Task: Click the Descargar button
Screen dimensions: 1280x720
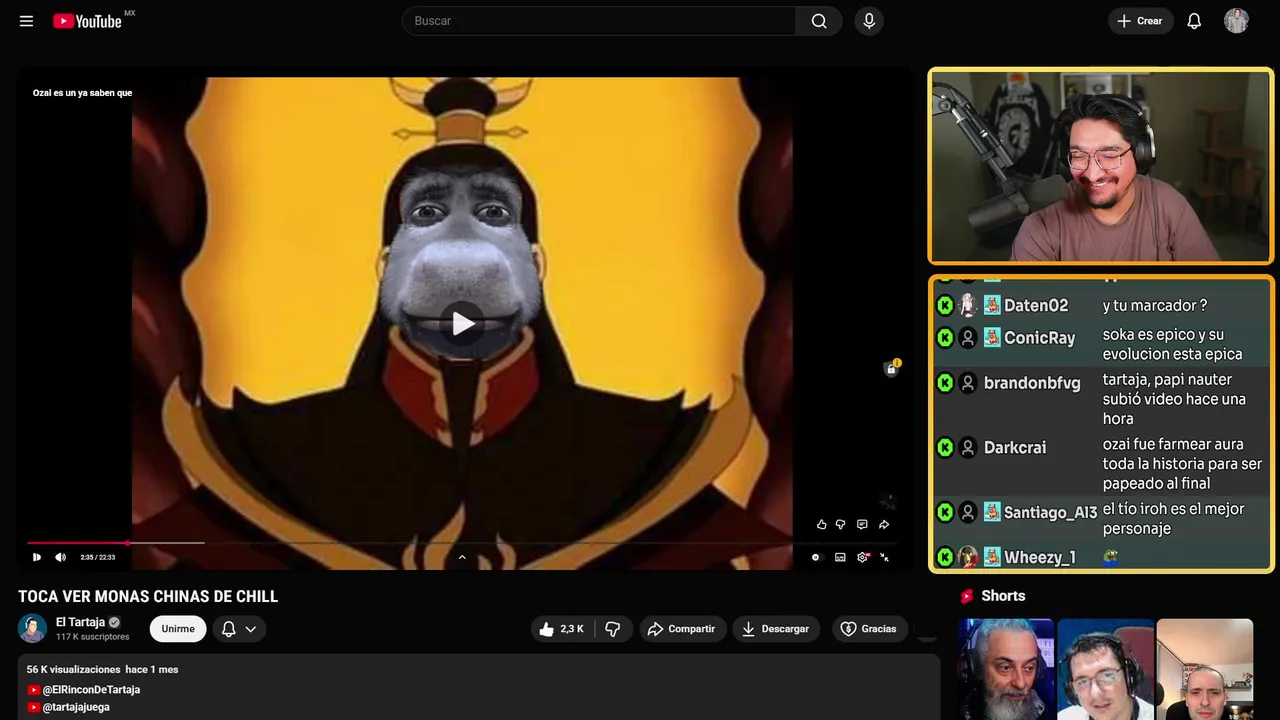Action: (x=775, y=629)
